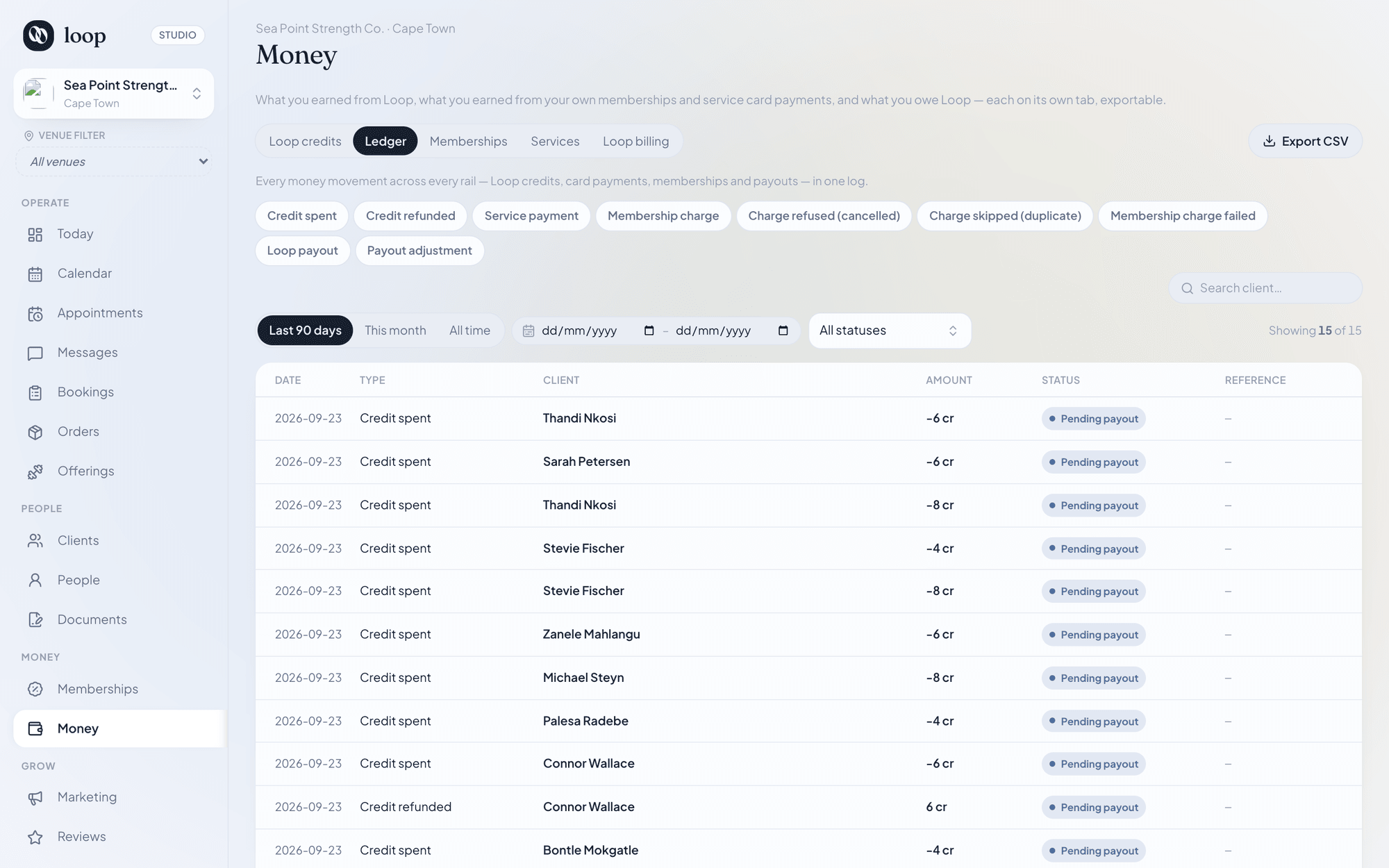This screenshot has width=1389, height=868.
Task: Click the Zanele Mahlangu client name
Action: point(592,634)
